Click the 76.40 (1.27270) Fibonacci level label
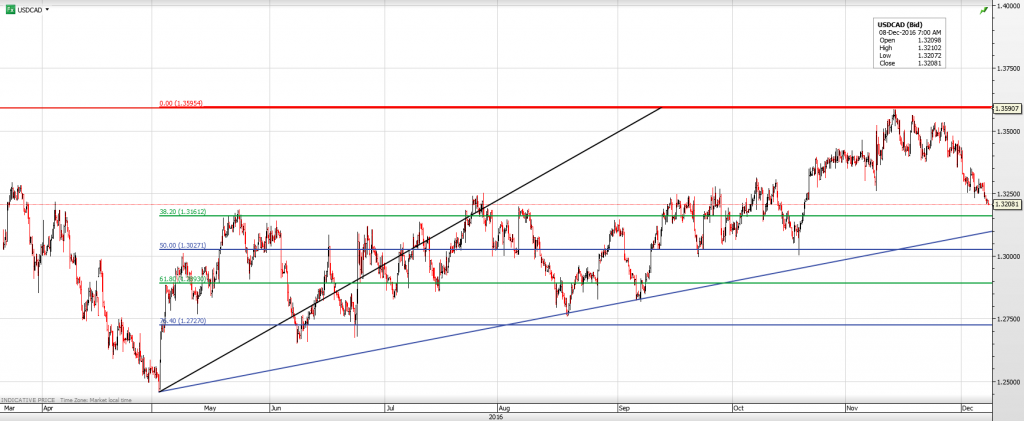The height and width of the screenshot is (421, 1024). coord(183,321)
